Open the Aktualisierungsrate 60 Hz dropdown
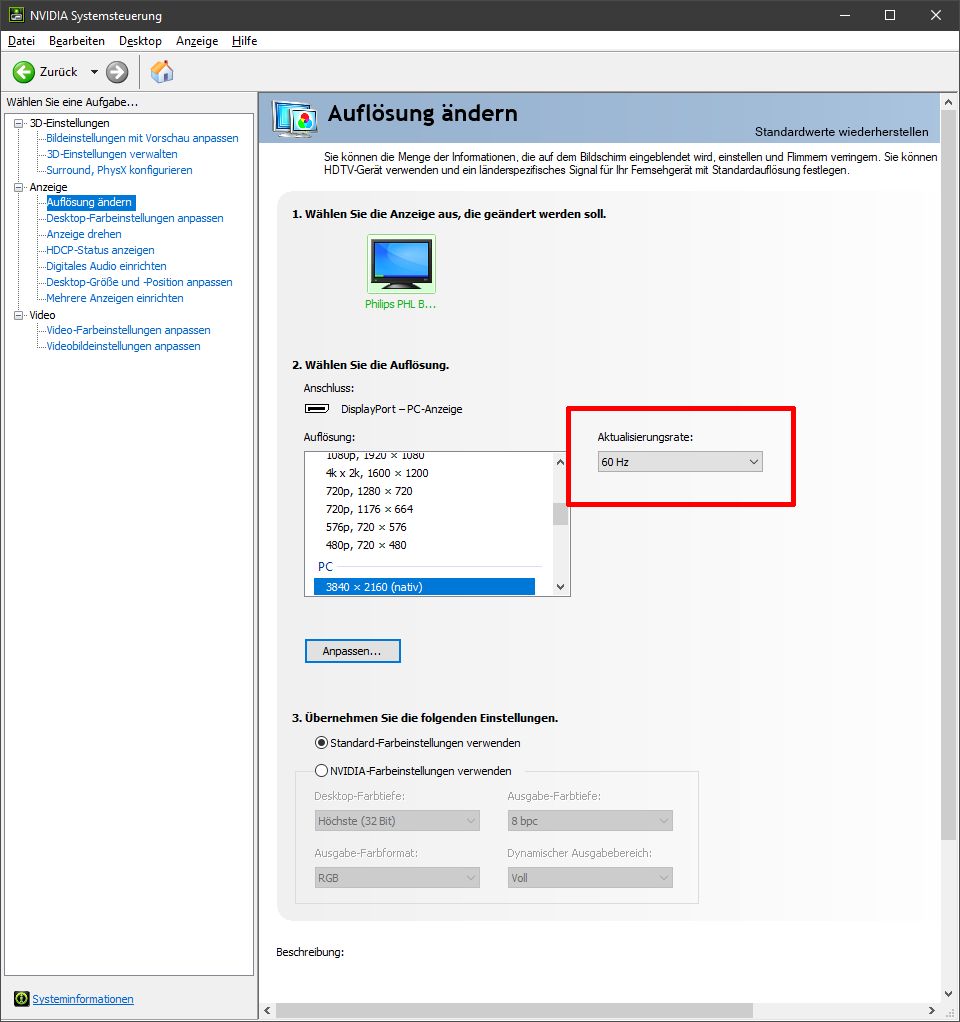This screenshot has width=960, height=1022. [x=680, y=462]
